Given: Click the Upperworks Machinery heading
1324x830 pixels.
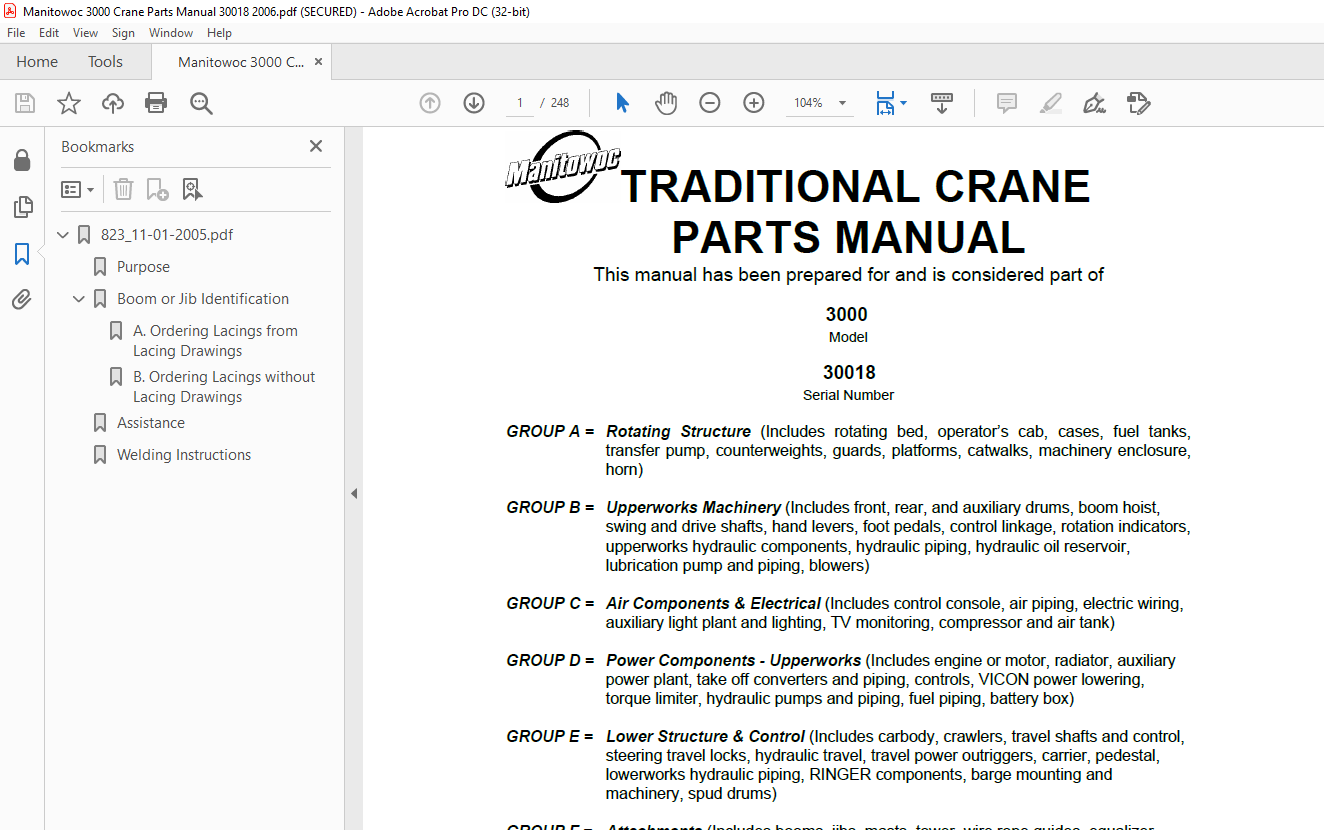Looking at the screenshot, I should point(693,508).
